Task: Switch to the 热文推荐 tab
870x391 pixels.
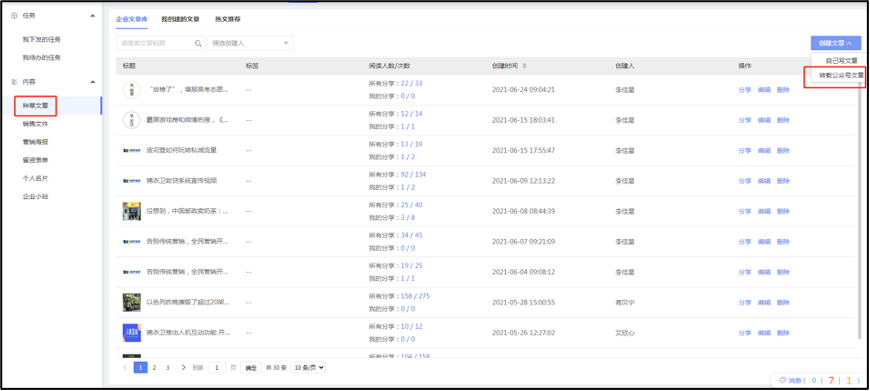Action: pyautogui.click(x=228, y=19)
